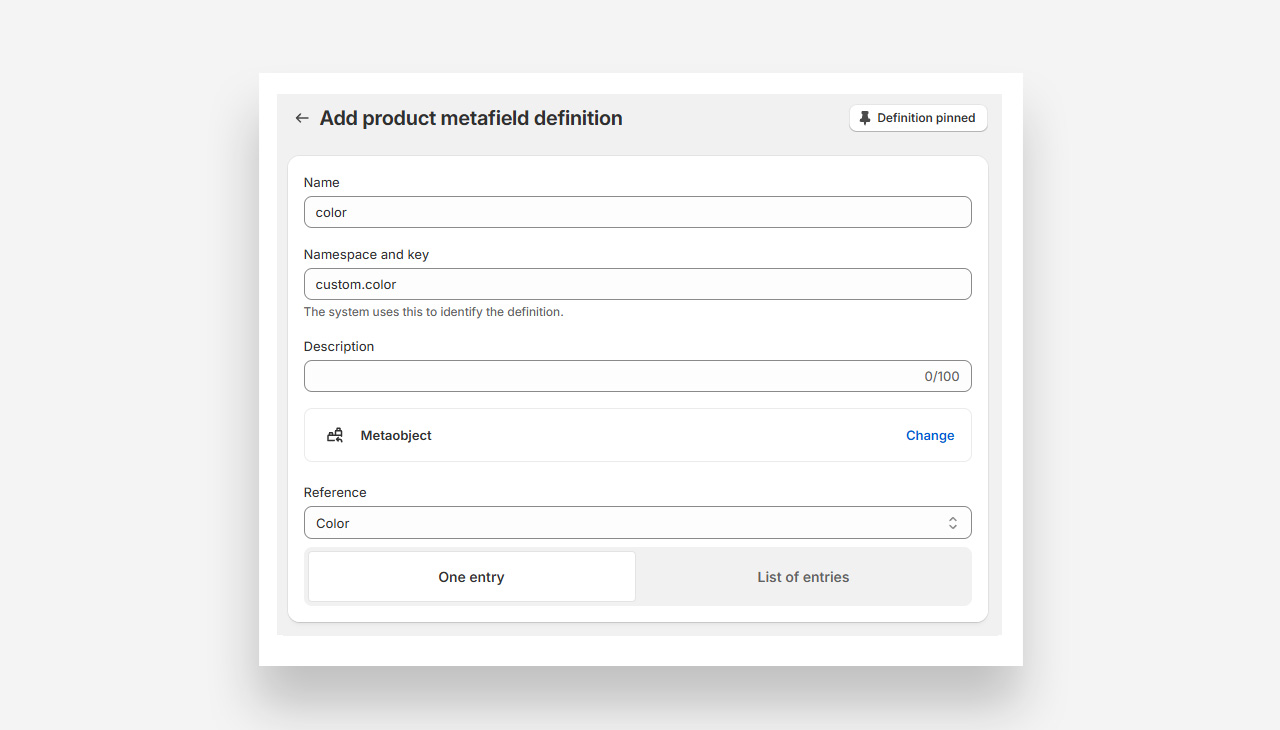Click into the Description text field

[x=610, y=376]
